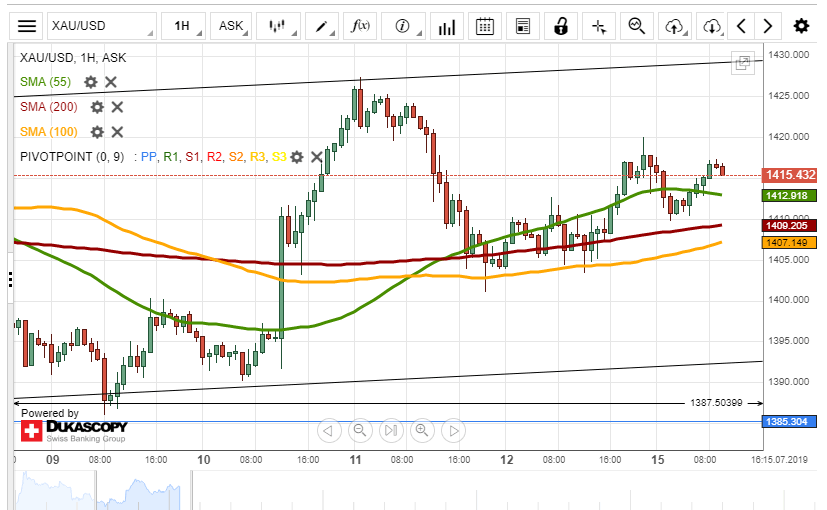Click the green 1412.918 SMA price tag
The width and height of the screenshot is (827, 510).
coord(789,196)
